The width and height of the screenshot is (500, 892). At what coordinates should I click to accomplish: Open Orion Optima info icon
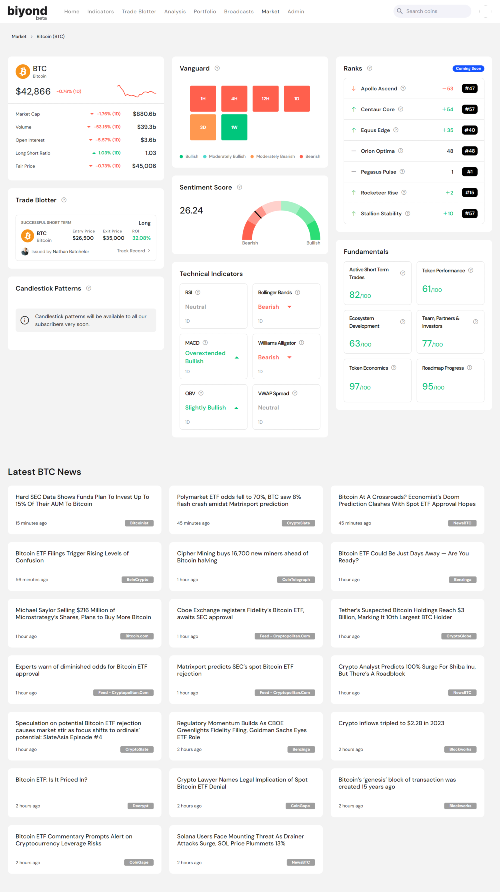click(x=400, y=151)
